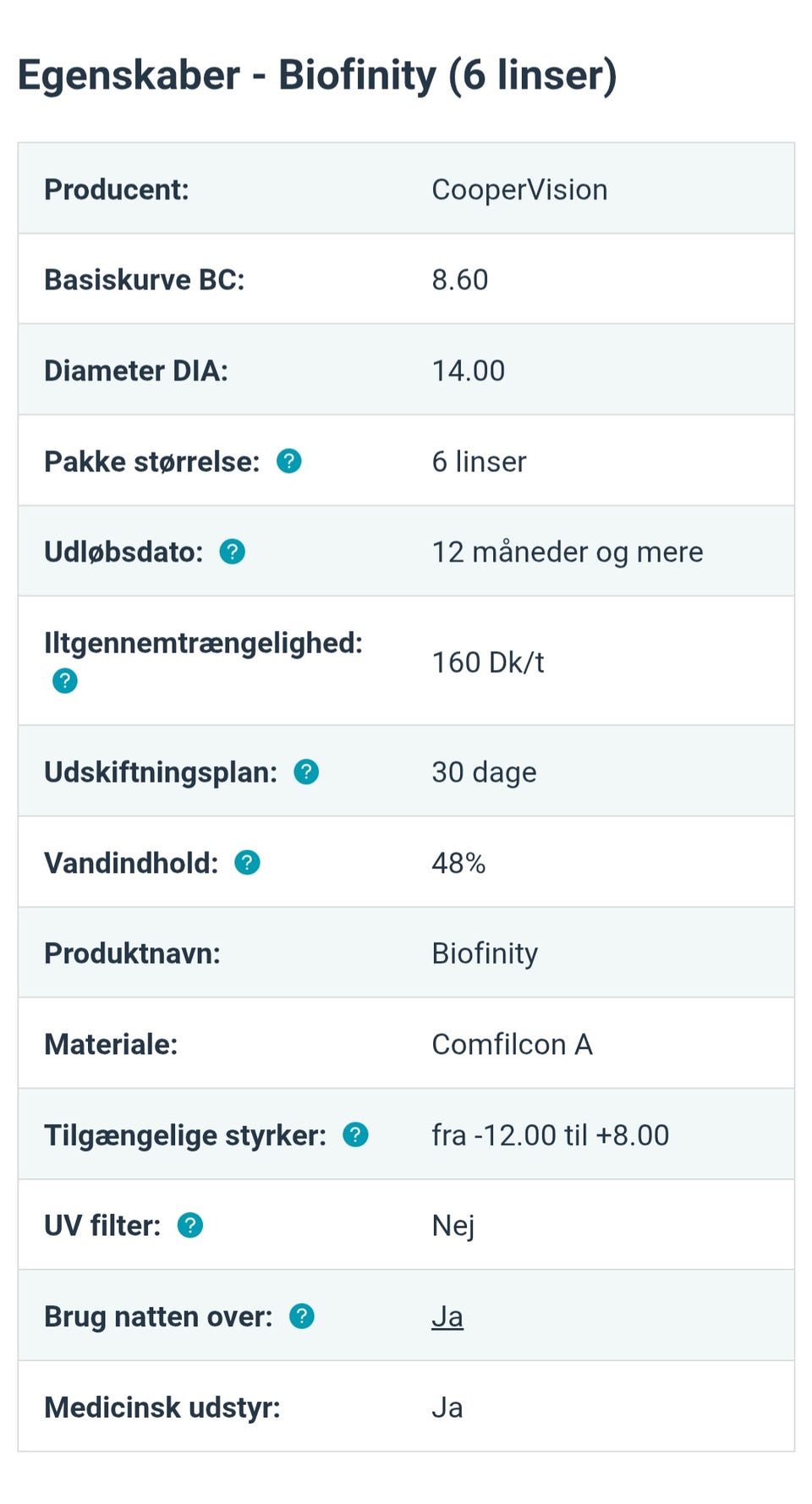Viewport: 812px width, 1504px height.
Task: Click the Basiskurve BC value 8.60
Action: (460, 280)
